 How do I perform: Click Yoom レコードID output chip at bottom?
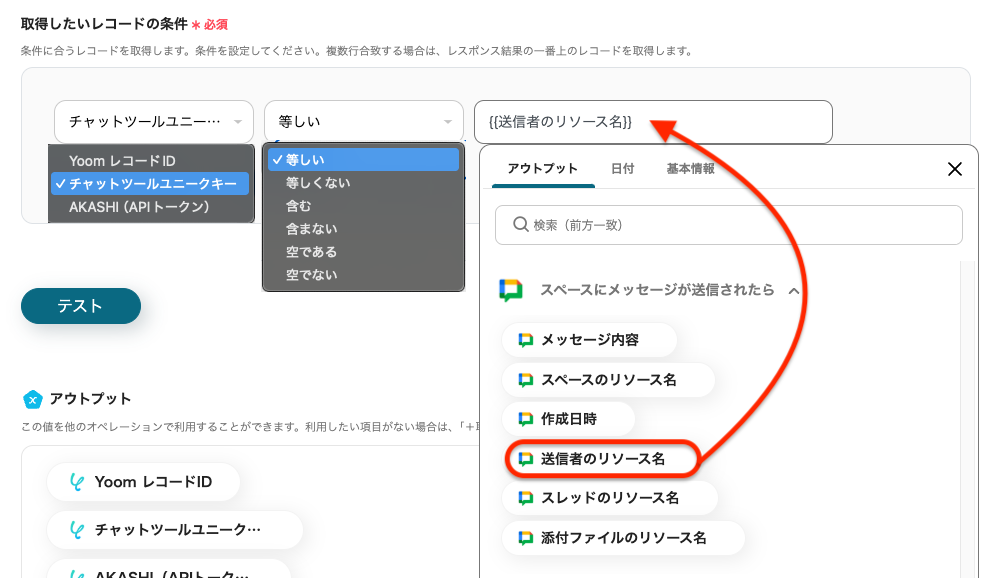(x=144, y=482)
